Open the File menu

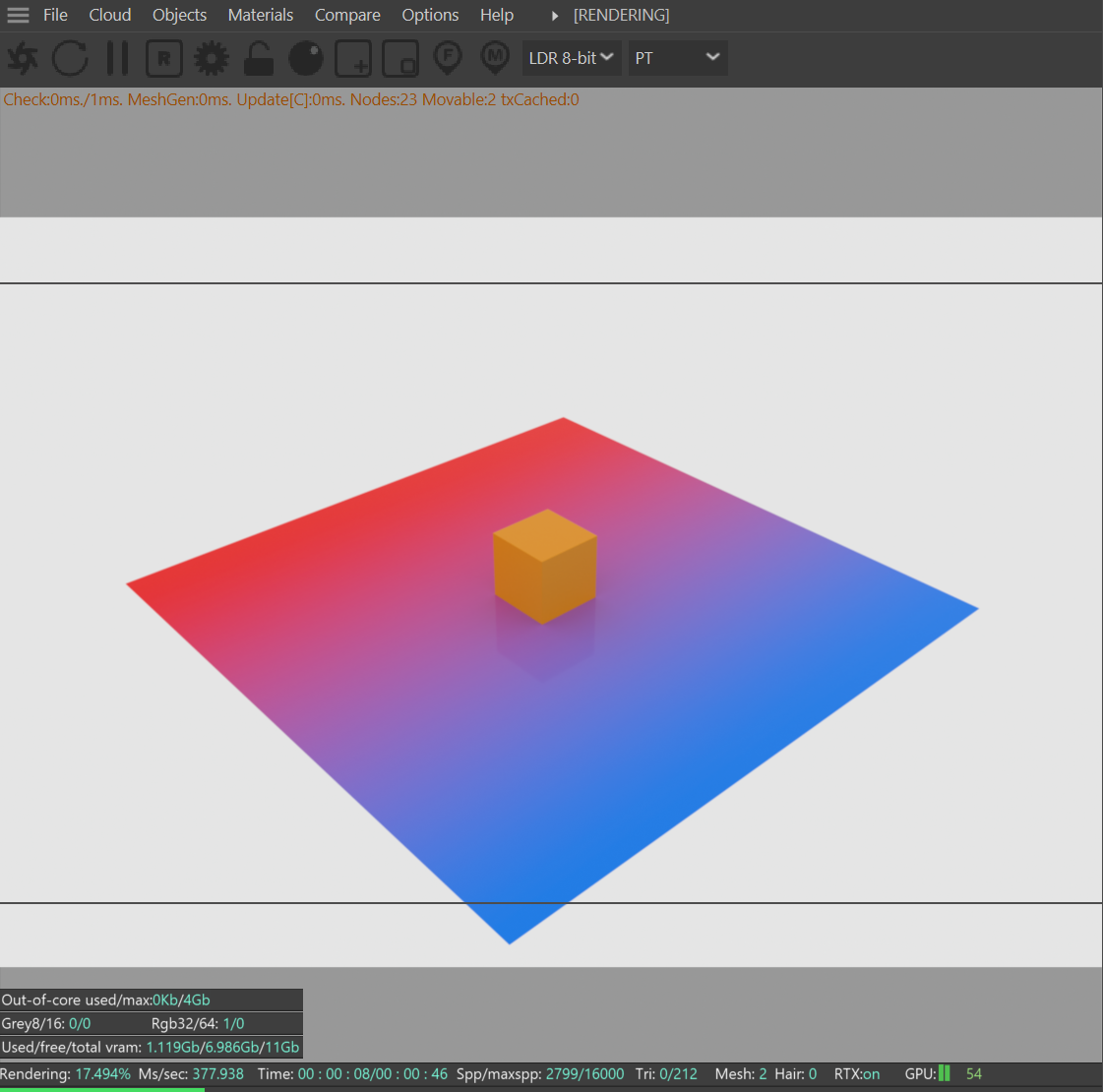click(55, 15)
